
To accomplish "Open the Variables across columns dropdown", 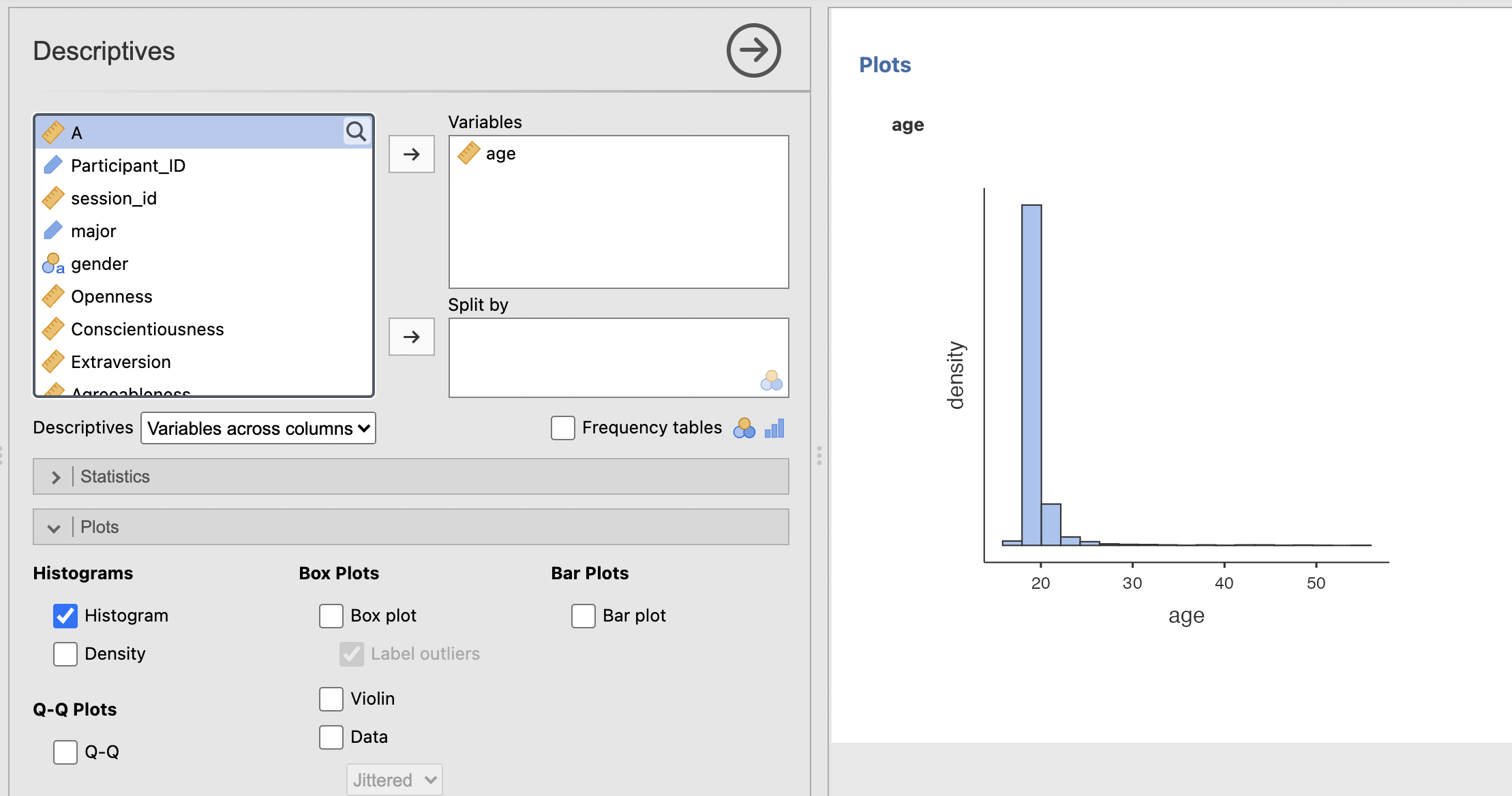I will pyautogui.click(x=258, y=428).
